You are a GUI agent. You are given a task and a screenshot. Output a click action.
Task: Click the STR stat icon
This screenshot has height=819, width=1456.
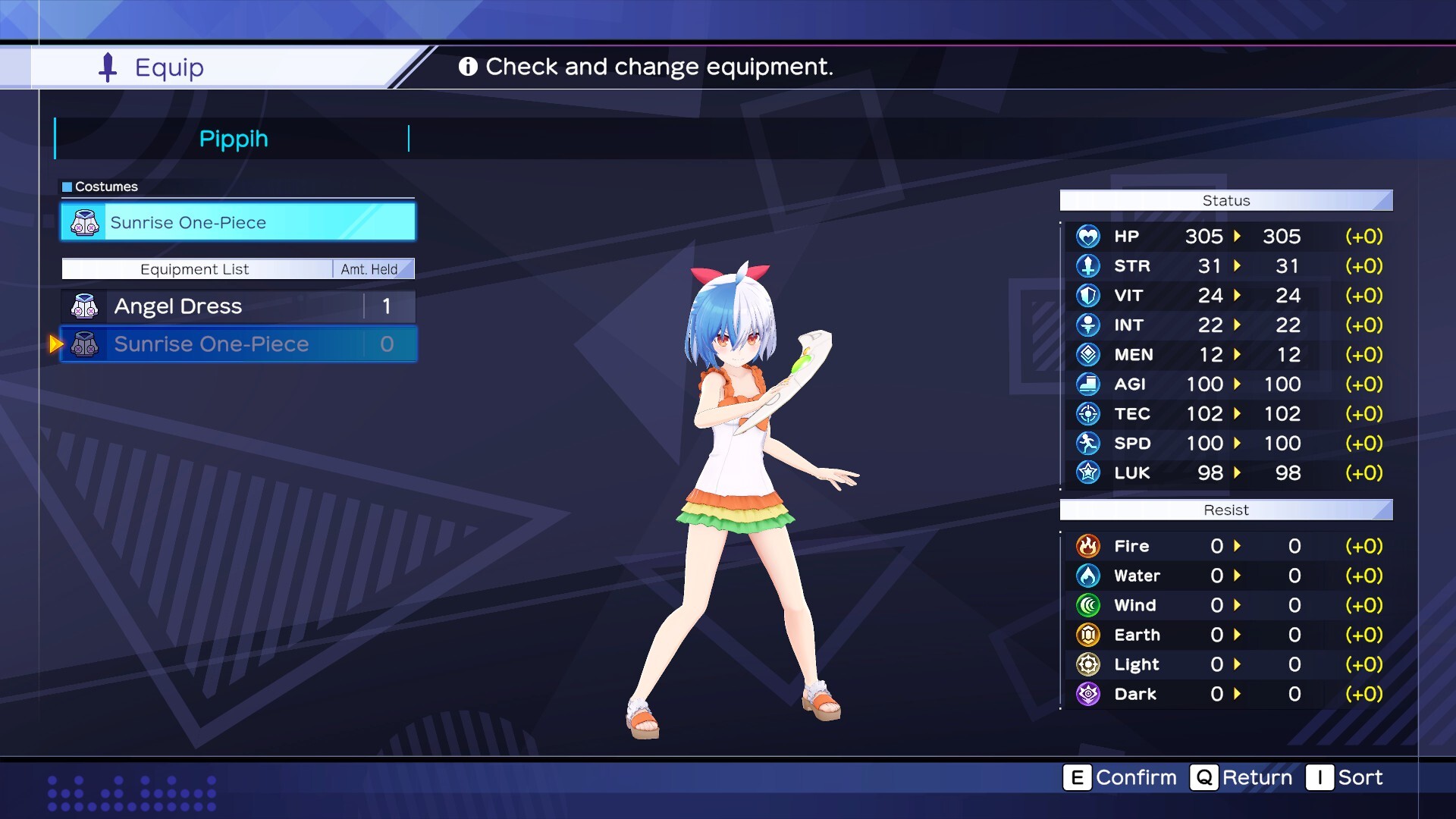(x=1087, y=265)
